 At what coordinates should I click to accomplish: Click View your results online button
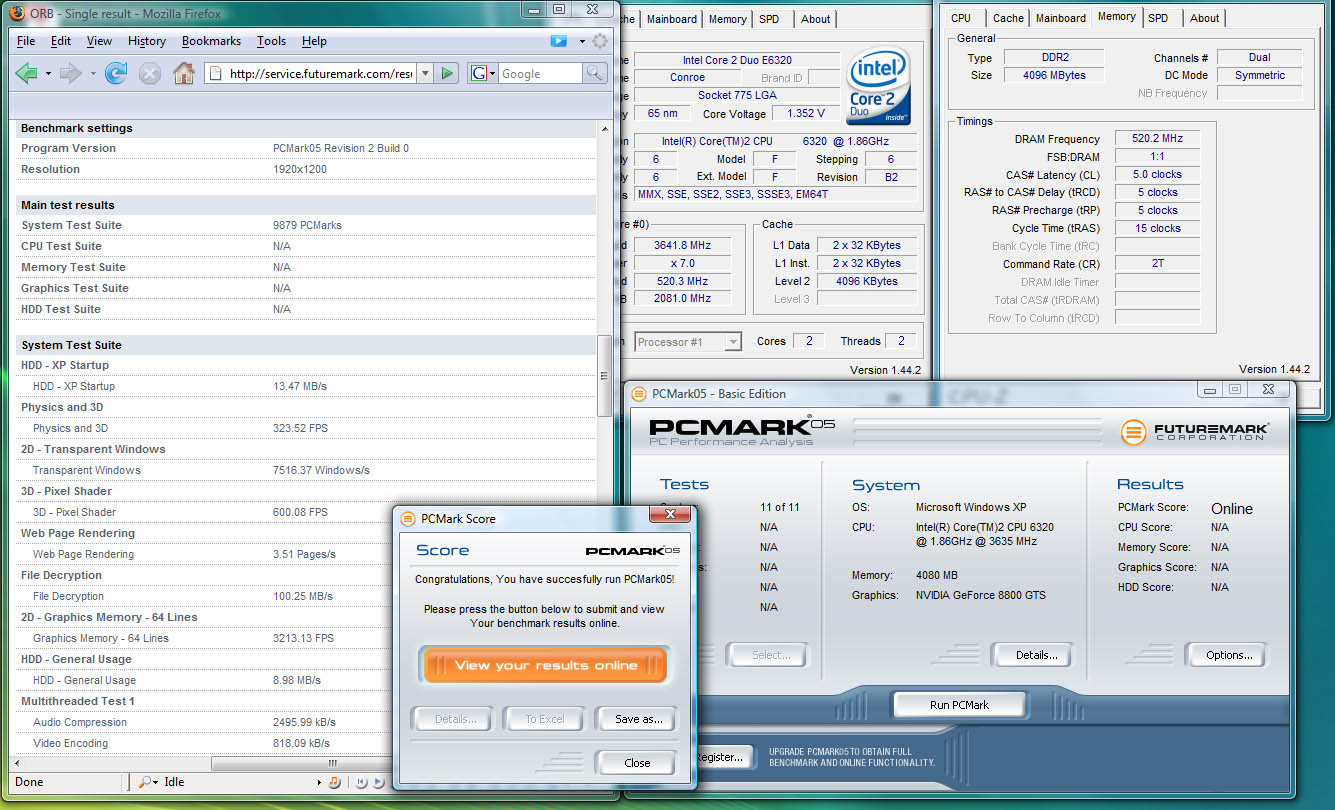[545, 665]
